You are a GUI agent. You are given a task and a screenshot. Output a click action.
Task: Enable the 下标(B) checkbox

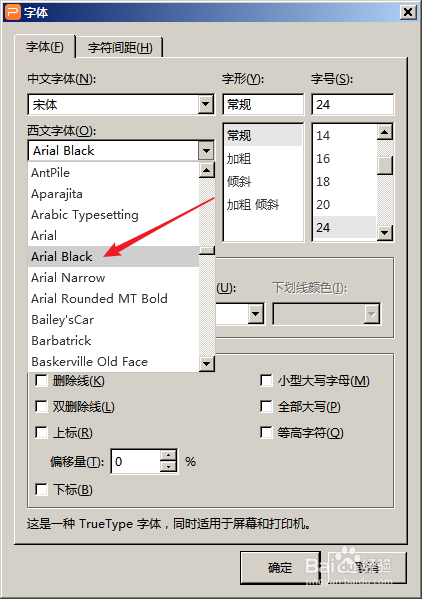[41, 489]
